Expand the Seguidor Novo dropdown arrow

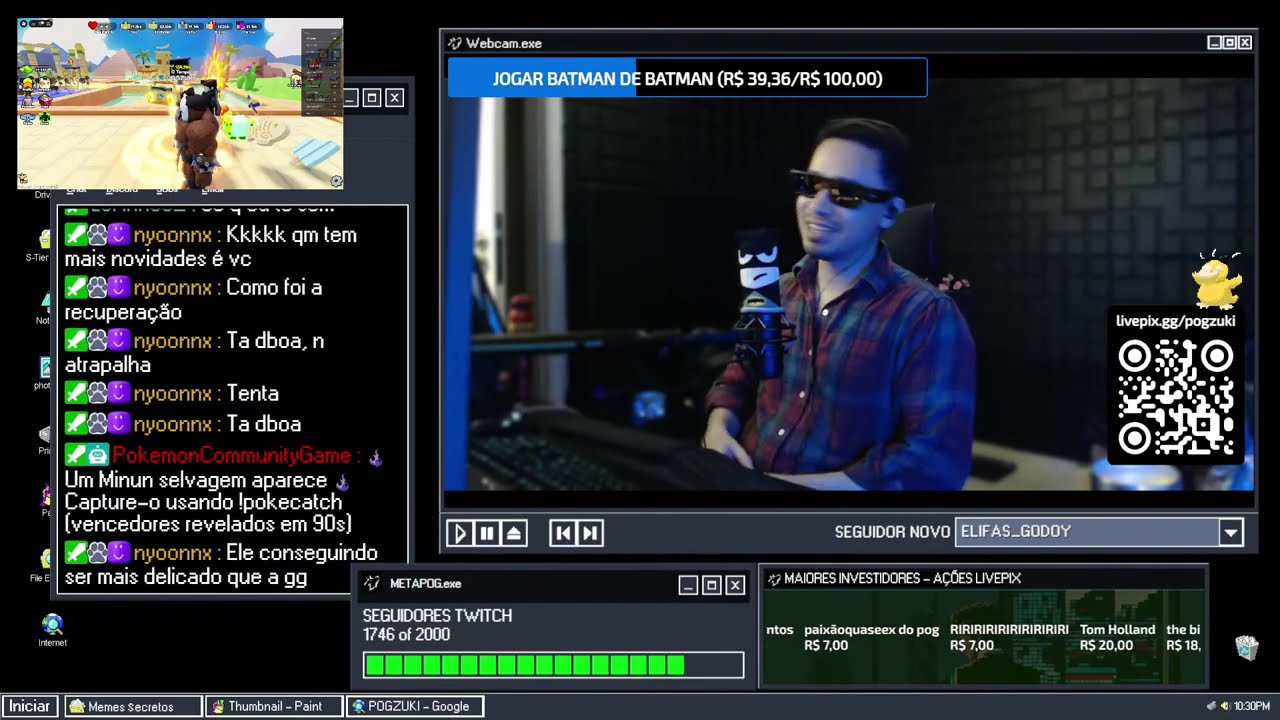tap(1231, 532)
